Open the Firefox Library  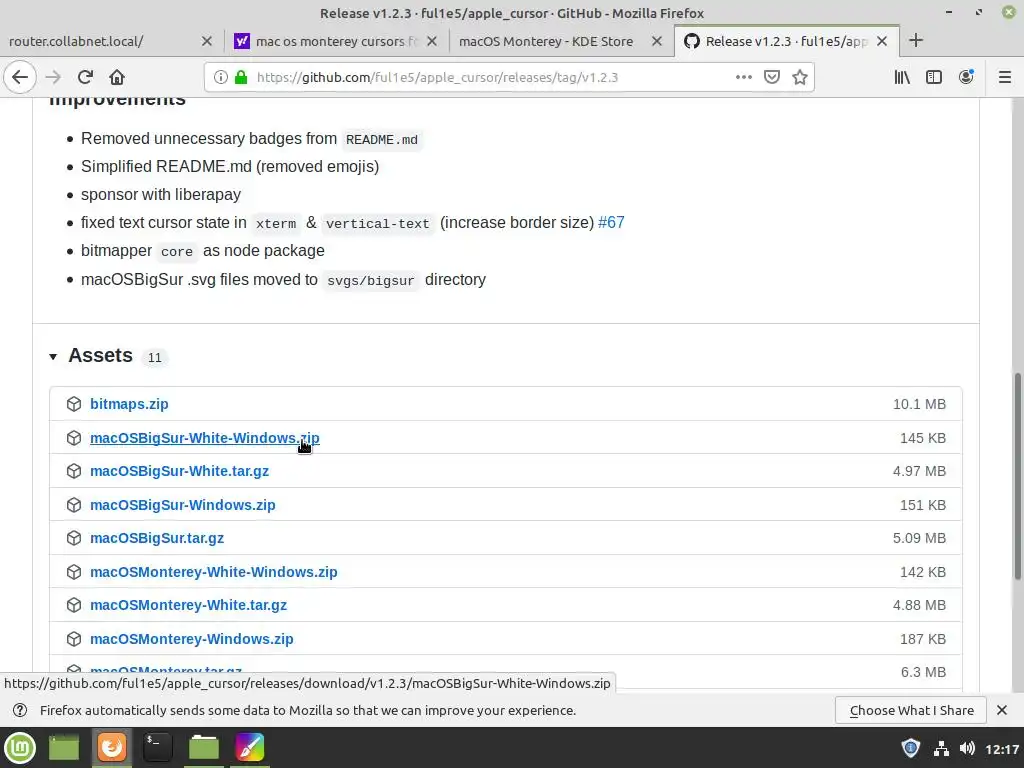pos(902,77)
